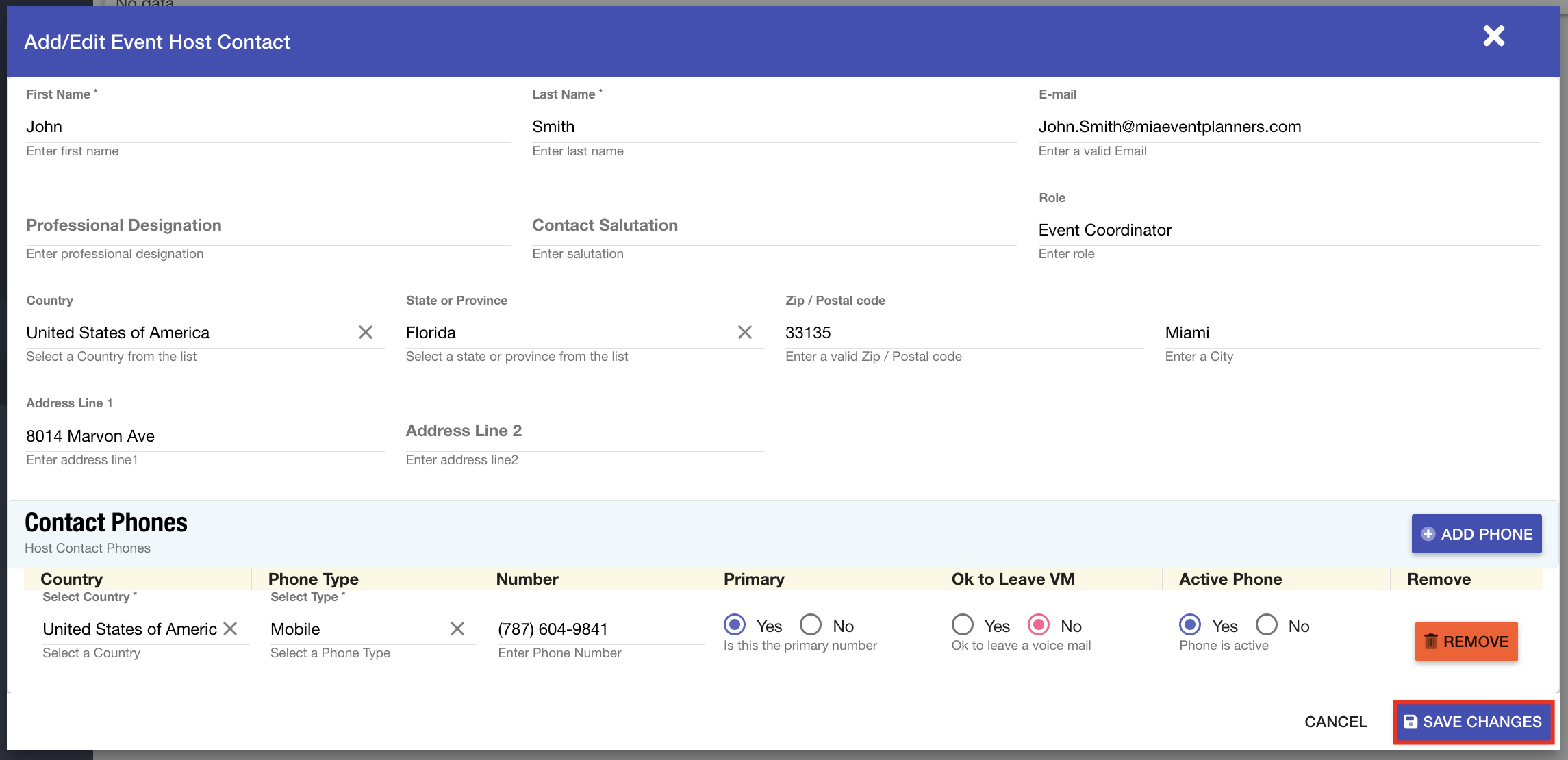The height and width of the screenshot is (760, 1568).
Task: Click the dialog title Add/Edit Event Host Contact
Action: 157,42
